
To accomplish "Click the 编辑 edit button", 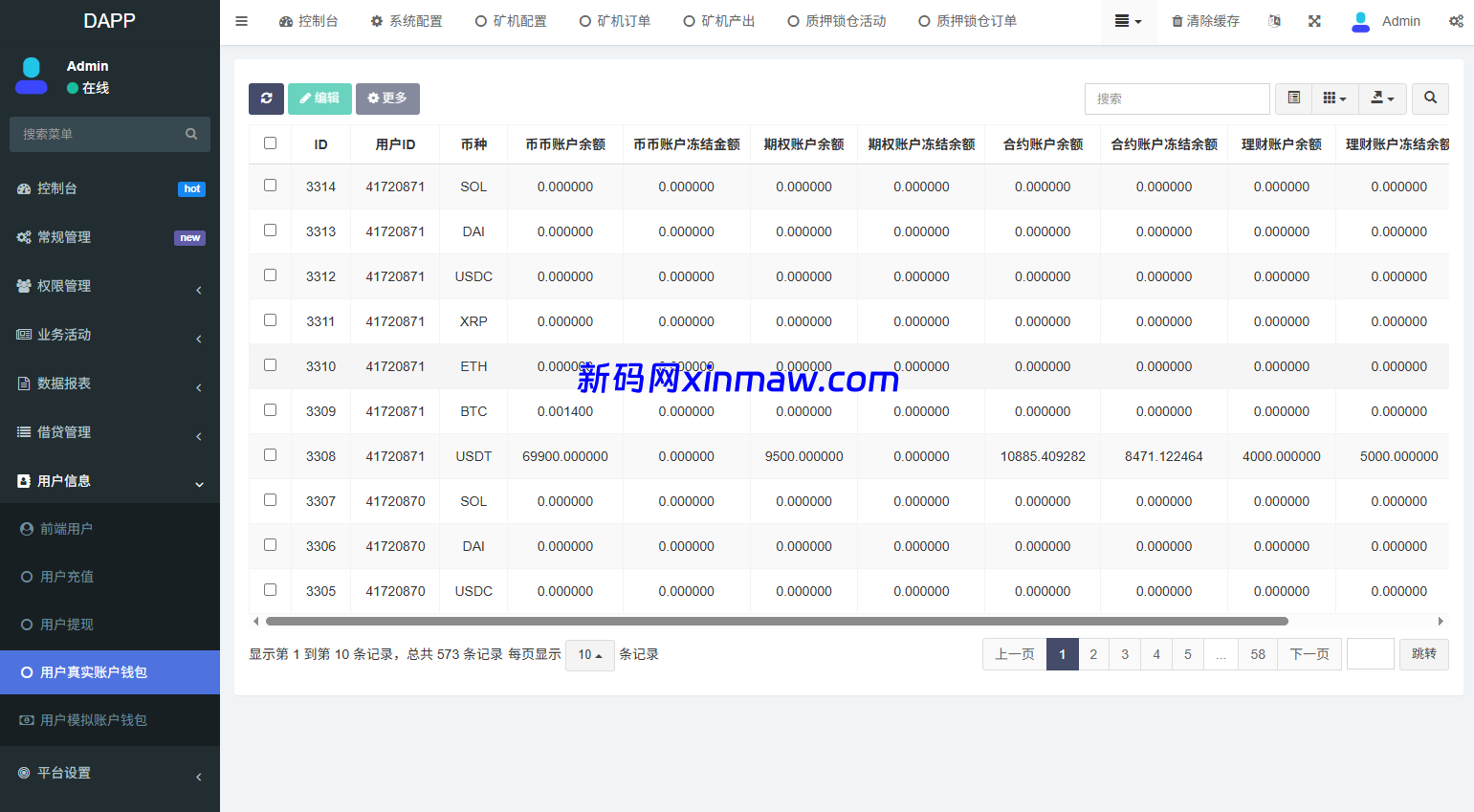I will [x=319, y=99].
